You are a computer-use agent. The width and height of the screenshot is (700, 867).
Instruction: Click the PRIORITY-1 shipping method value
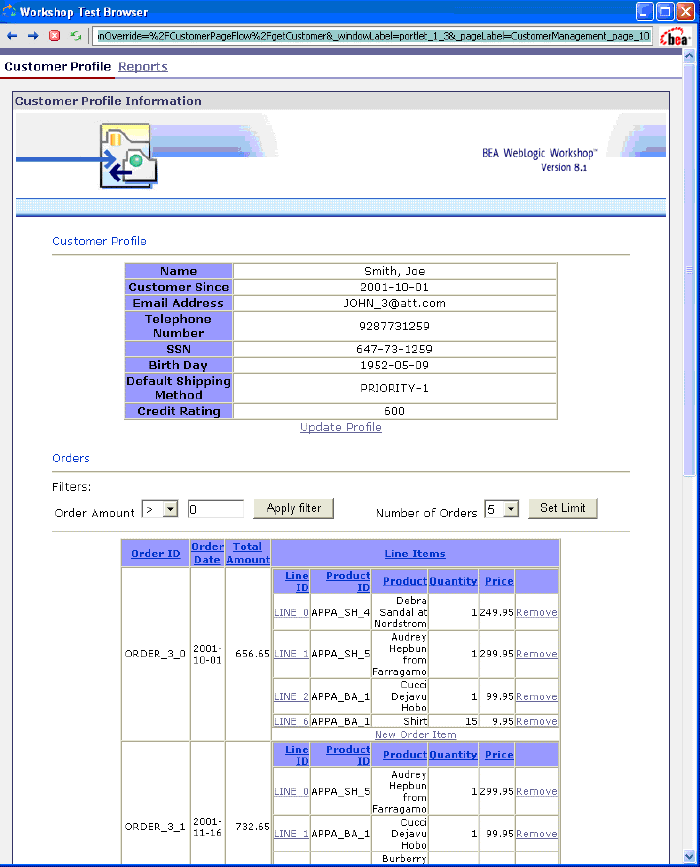(394, 388)
